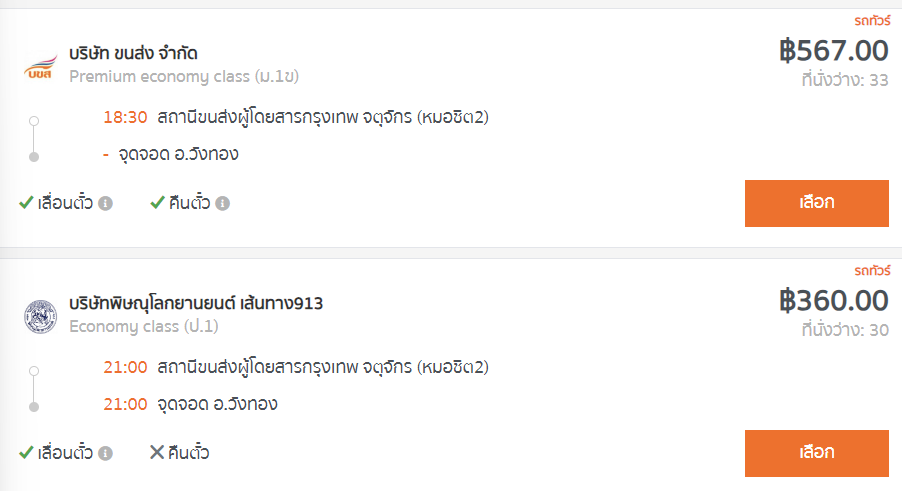Image resolution: width=902 pixels, height=491 pixels.
Task: Choose เลือก for the ฿567.00 trip
Action: click(816, 204)
